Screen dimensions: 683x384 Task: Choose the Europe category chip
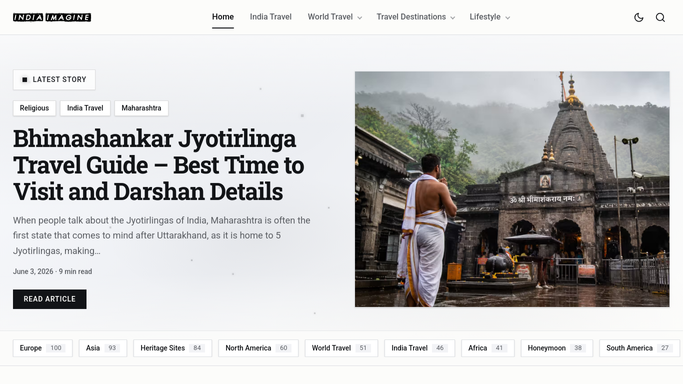[43, 348]
